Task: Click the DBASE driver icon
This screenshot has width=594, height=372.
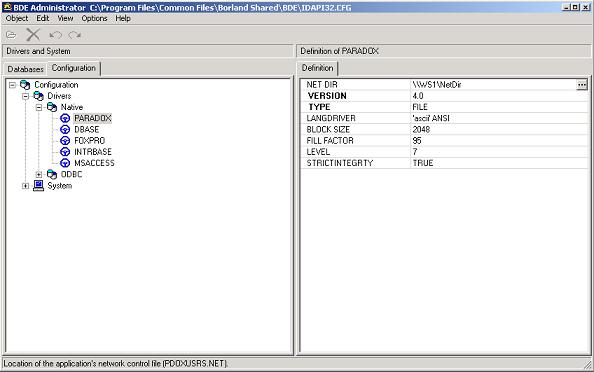Action: point(65,130)
